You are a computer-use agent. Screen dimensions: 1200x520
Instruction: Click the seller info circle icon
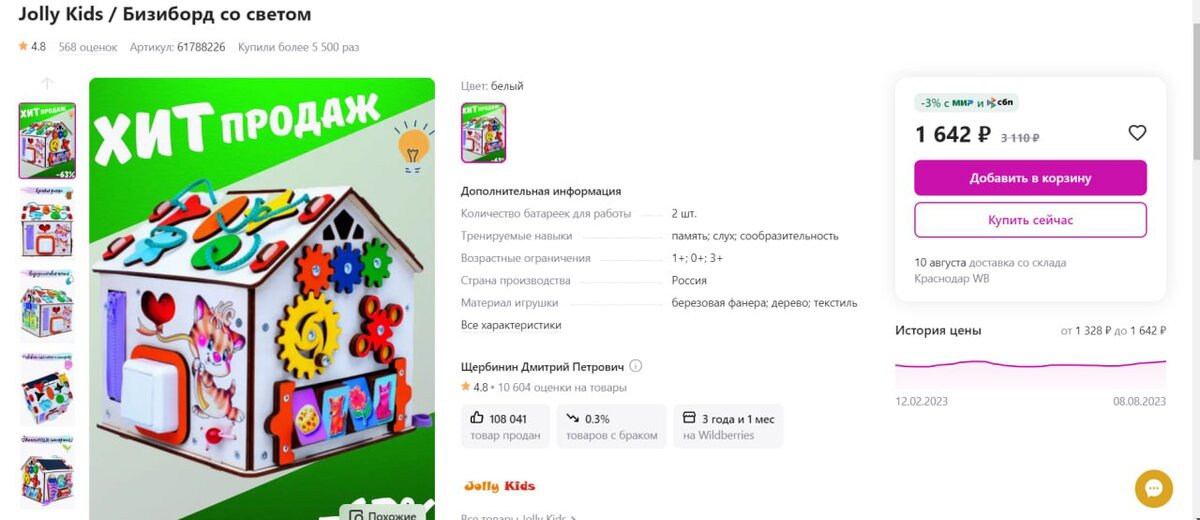(636, 366)
